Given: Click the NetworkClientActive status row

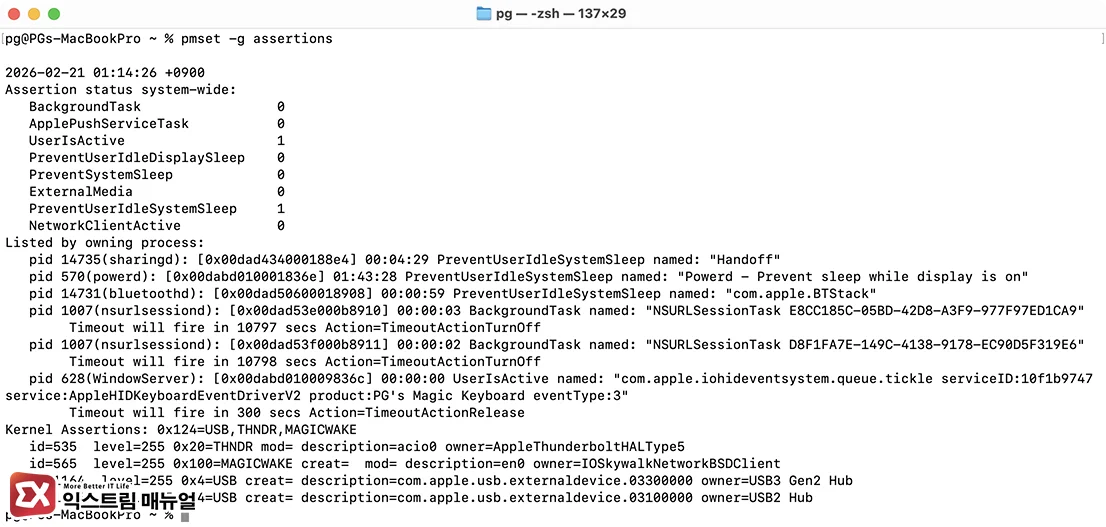Looking at the screenshot, I should coord(156,225).
